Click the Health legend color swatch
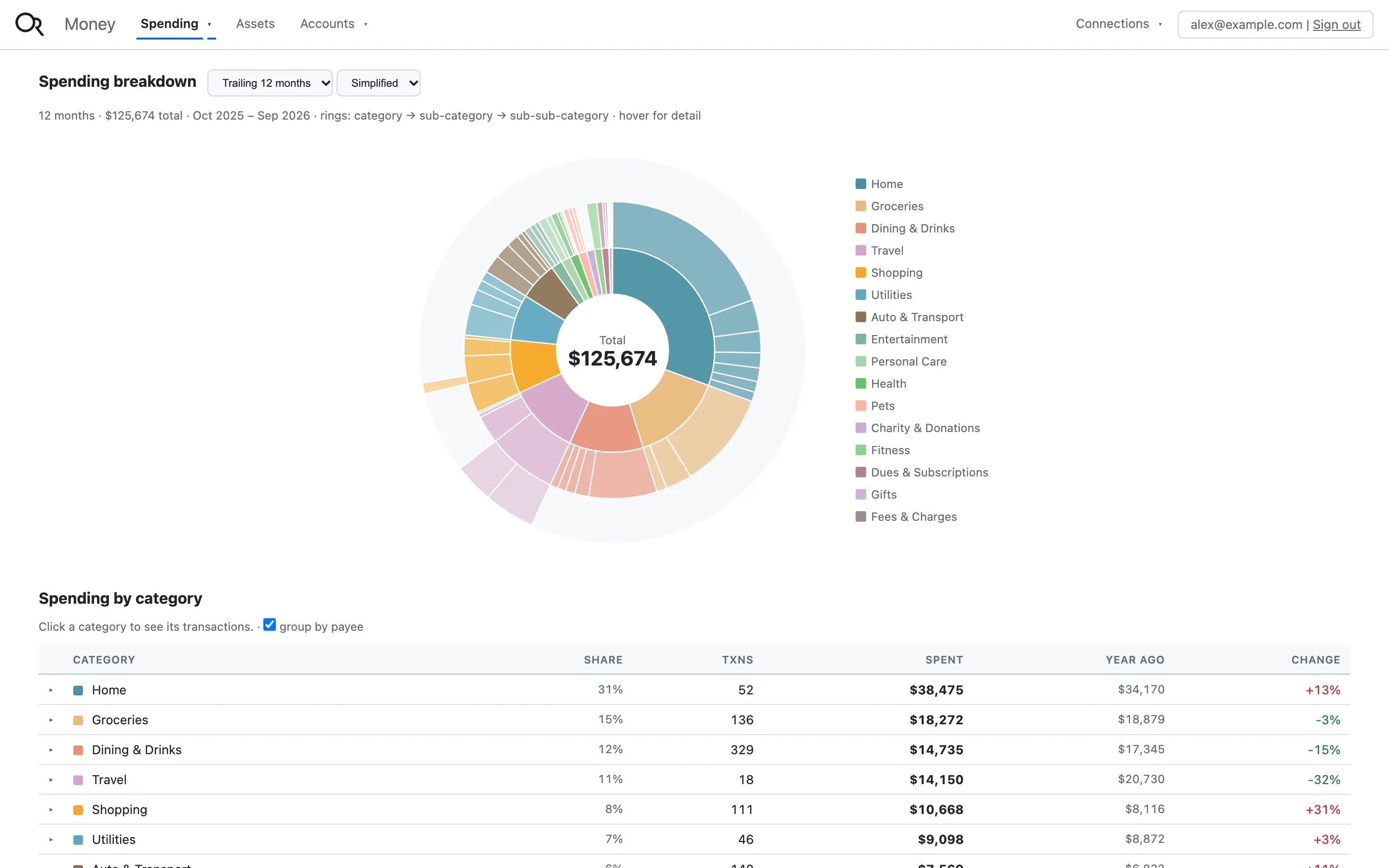 point(860,383)
